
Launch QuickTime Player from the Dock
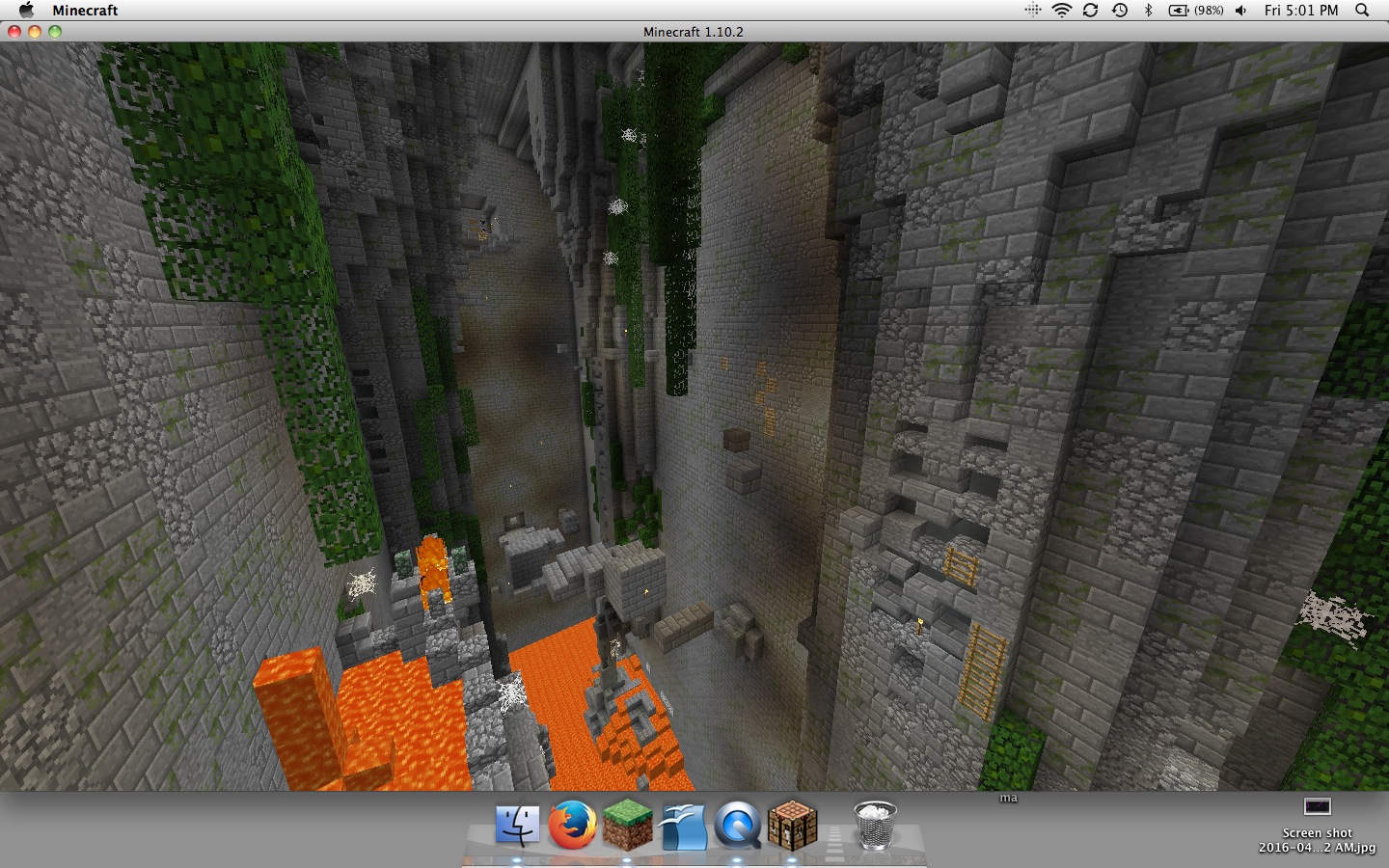[x=738, y=826]
